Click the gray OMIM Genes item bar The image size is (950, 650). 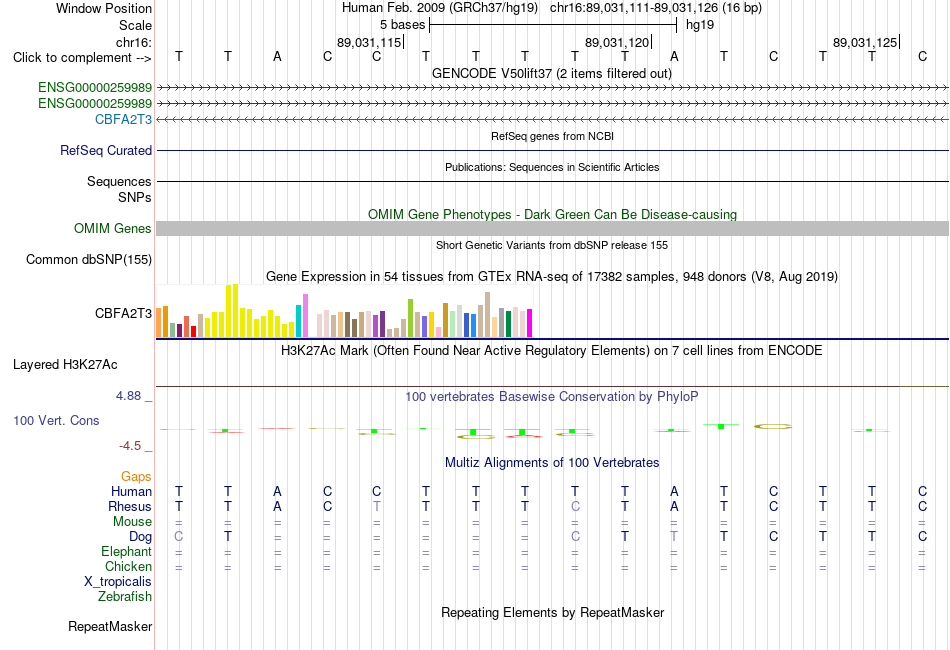[552, 228]
